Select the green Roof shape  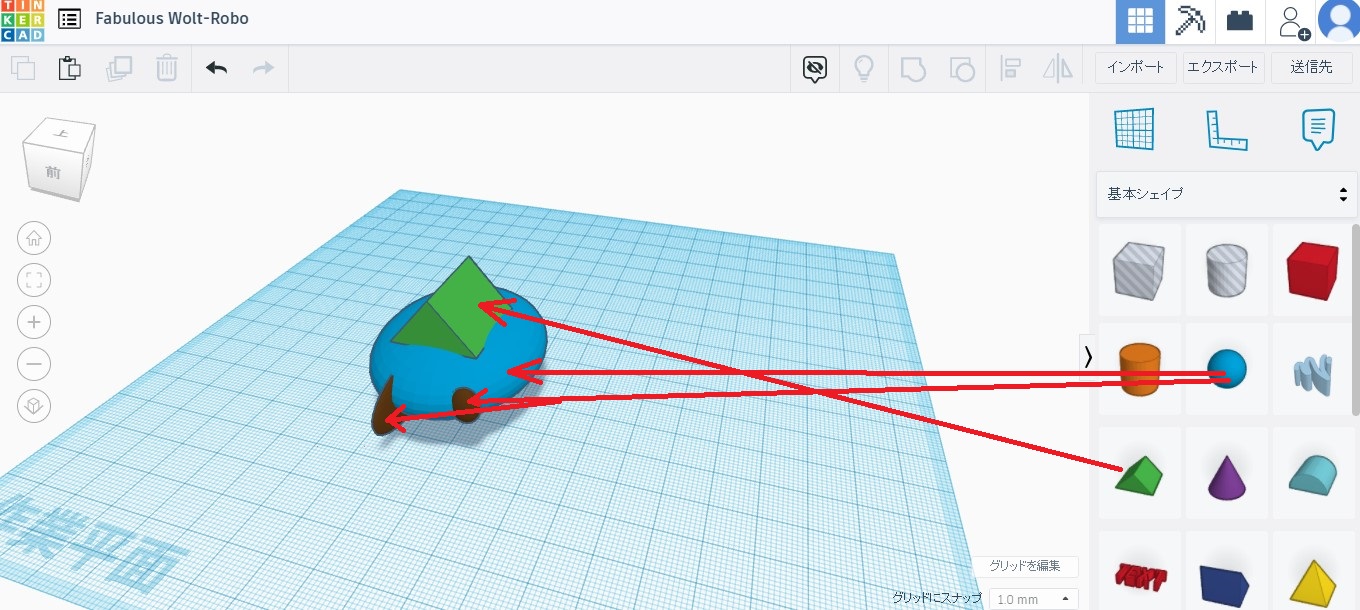(x=1140, y=474)
